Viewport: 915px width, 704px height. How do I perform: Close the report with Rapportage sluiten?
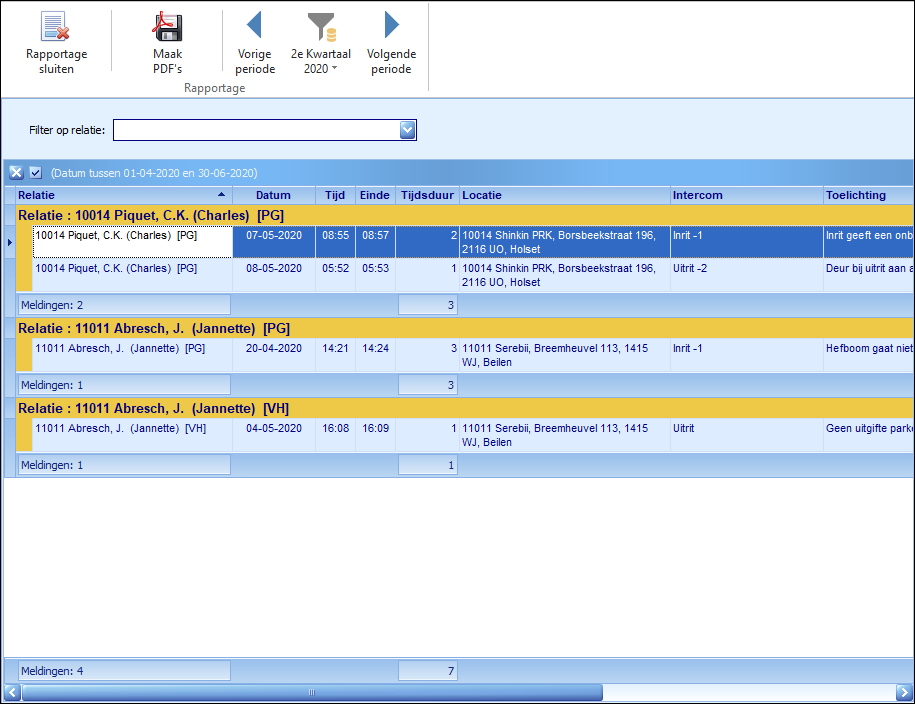56,43
